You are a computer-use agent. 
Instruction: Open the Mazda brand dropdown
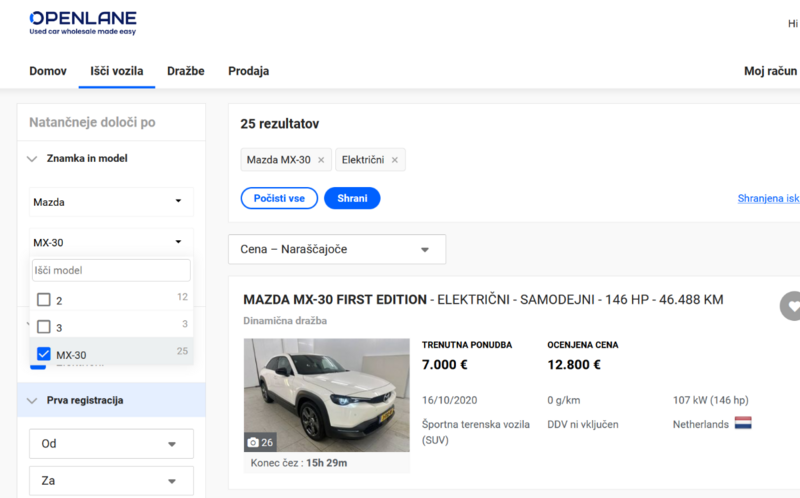[111, 202]
